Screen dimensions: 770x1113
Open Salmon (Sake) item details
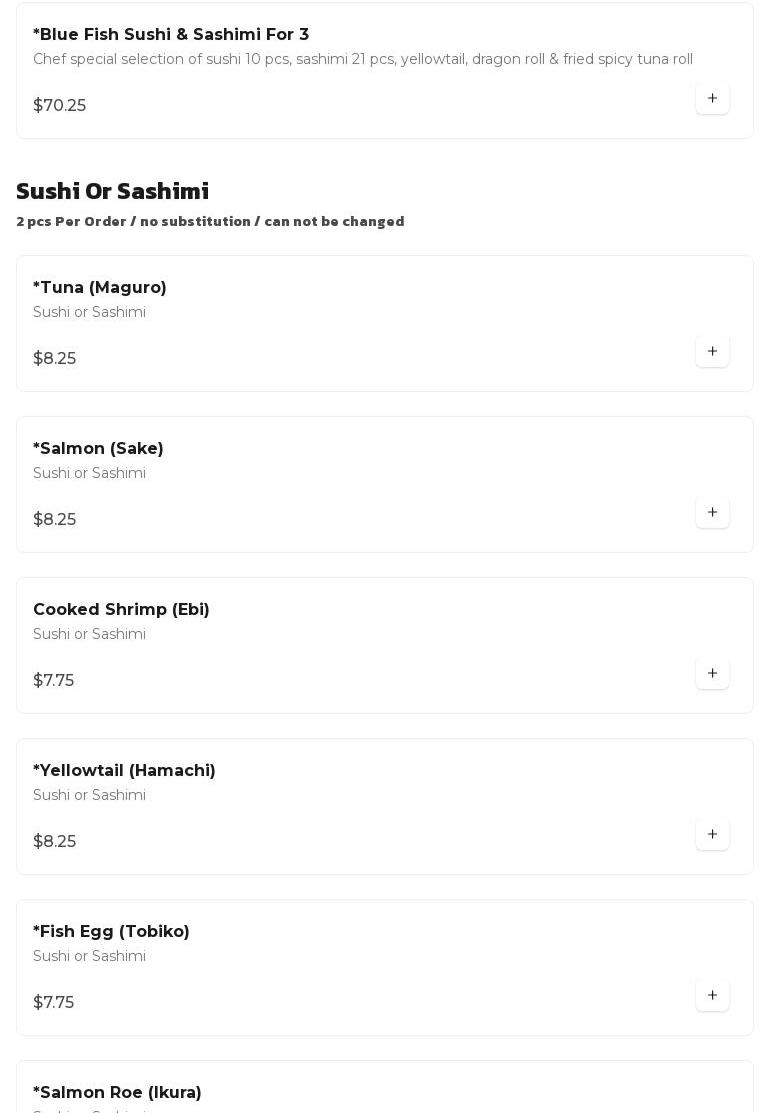coord(98,449)
